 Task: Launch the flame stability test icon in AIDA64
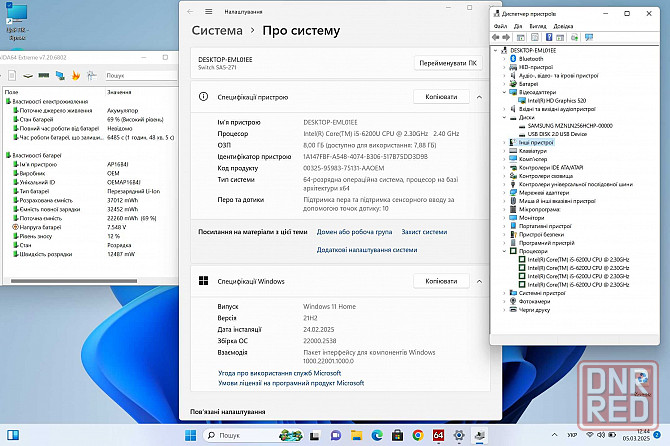[x=76, y=76]
